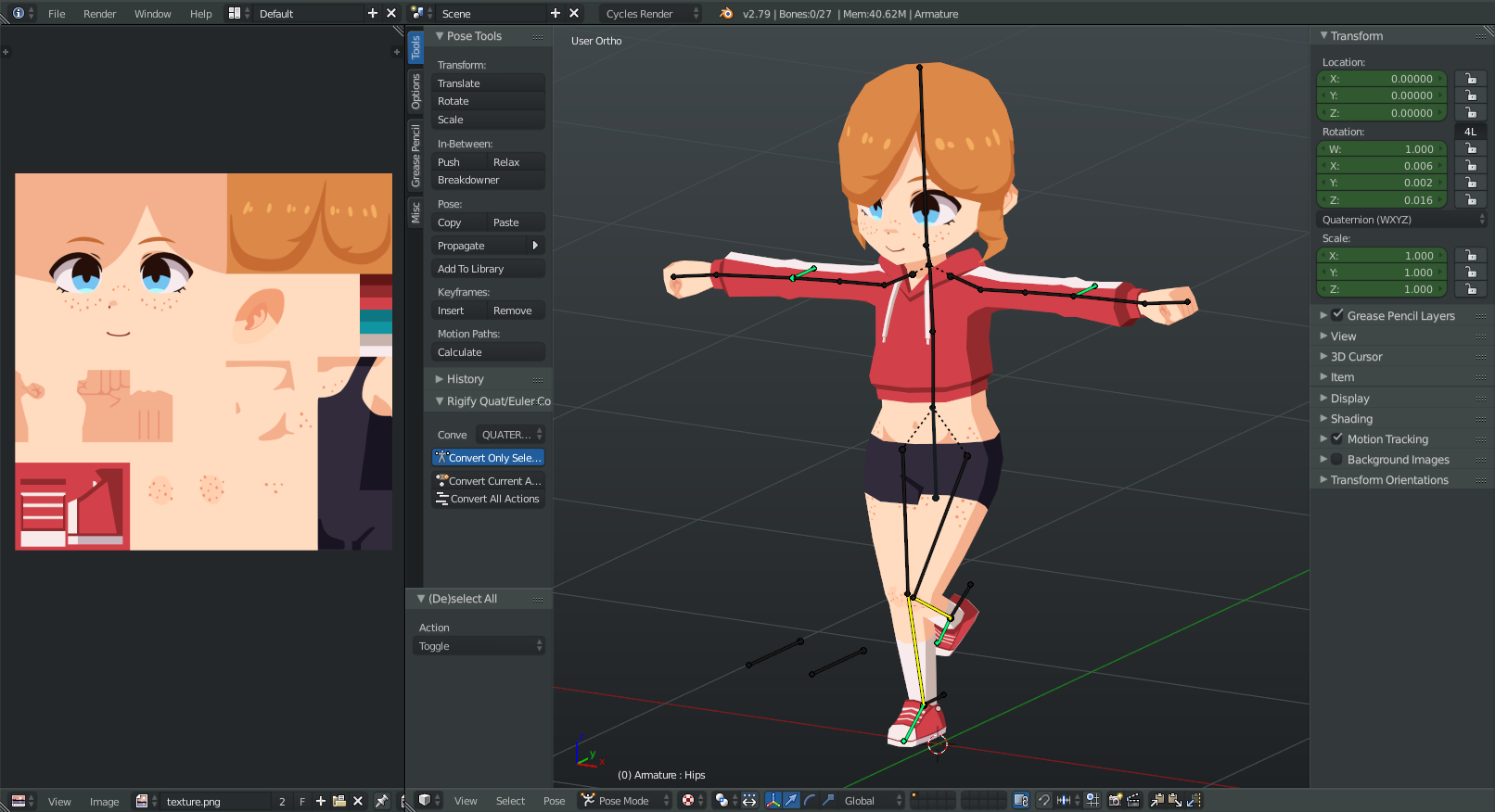The width and height of the screenshot is (1495, 812).
Task: Click Convert All Actions button
Action: click(x=488, y=499)
